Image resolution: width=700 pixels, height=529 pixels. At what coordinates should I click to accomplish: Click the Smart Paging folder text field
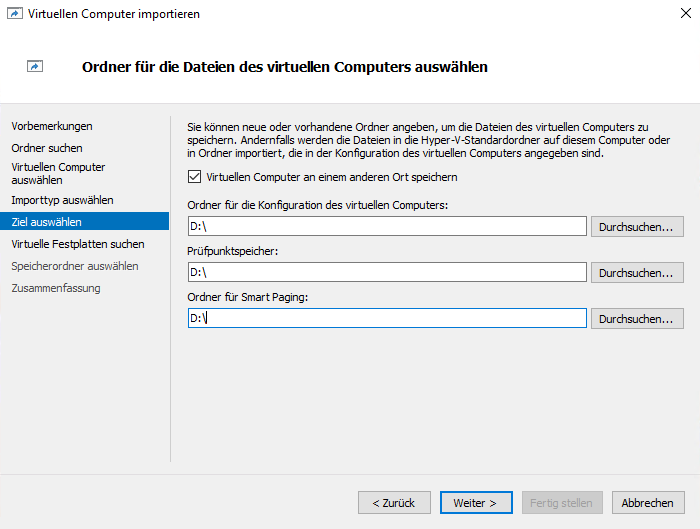tap(386, 318)
